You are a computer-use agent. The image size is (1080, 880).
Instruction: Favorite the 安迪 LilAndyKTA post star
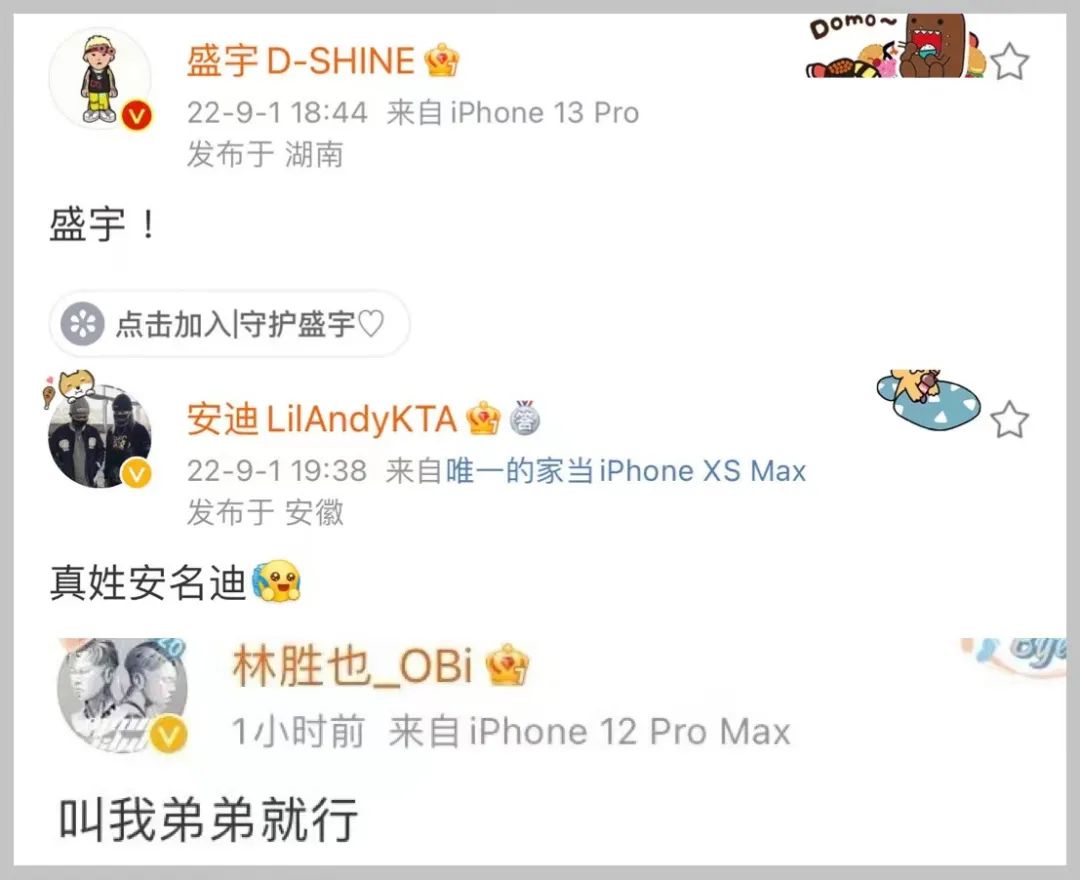[x=1010, y=419]
